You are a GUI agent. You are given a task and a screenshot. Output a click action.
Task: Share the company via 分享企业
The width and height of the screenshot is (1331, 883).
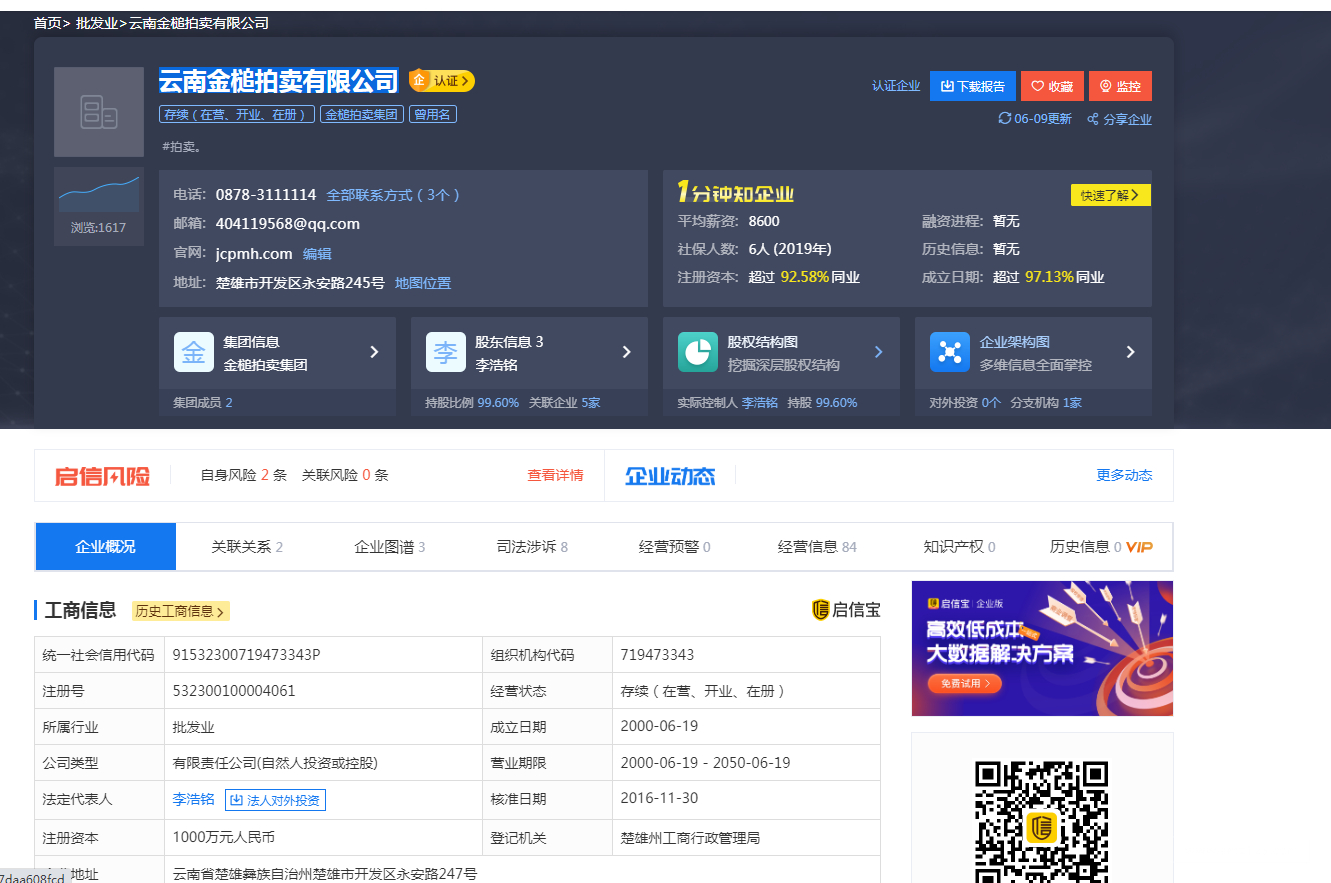(1119, 119)
